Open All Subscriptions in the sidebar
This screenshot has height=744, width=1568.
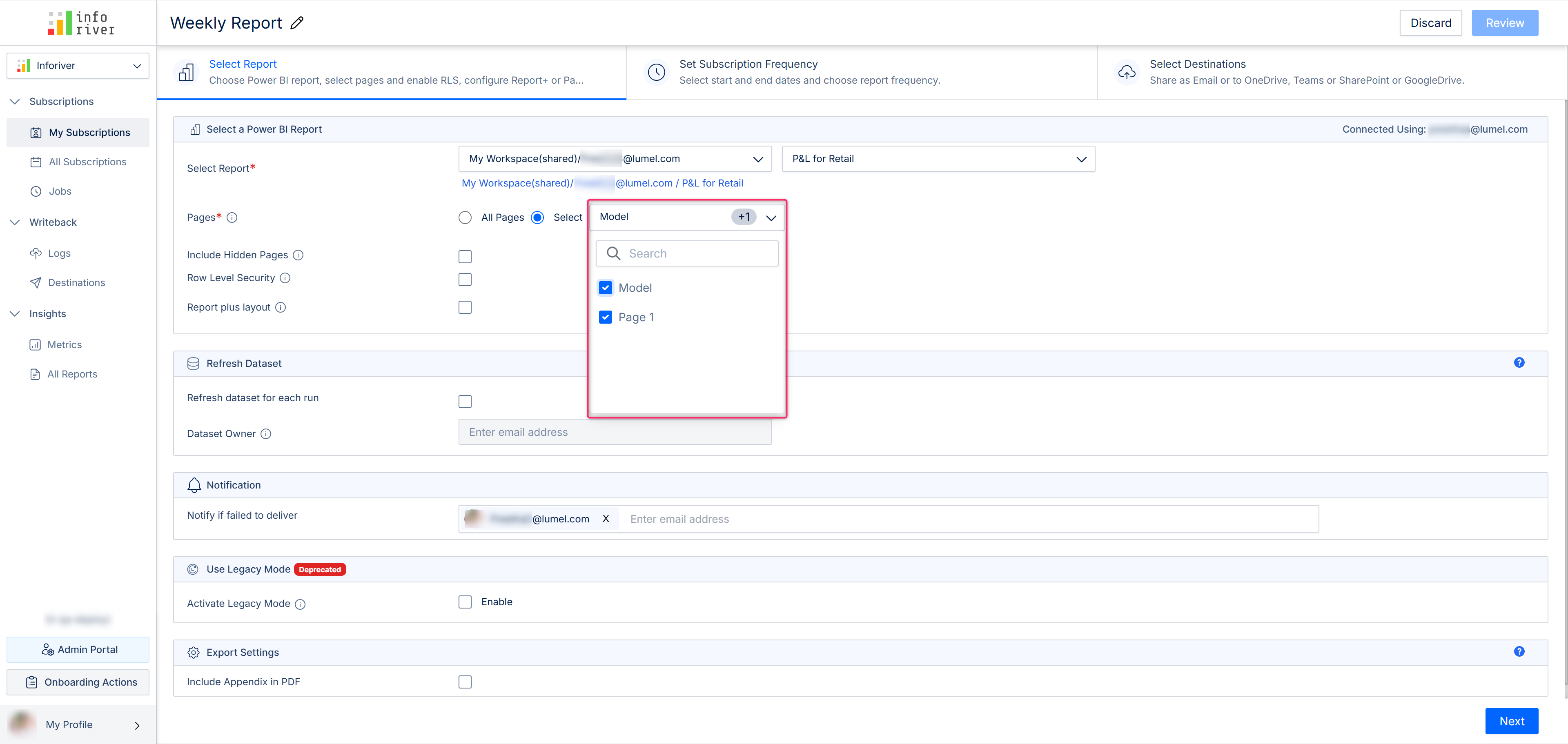[x=87, y=162]
